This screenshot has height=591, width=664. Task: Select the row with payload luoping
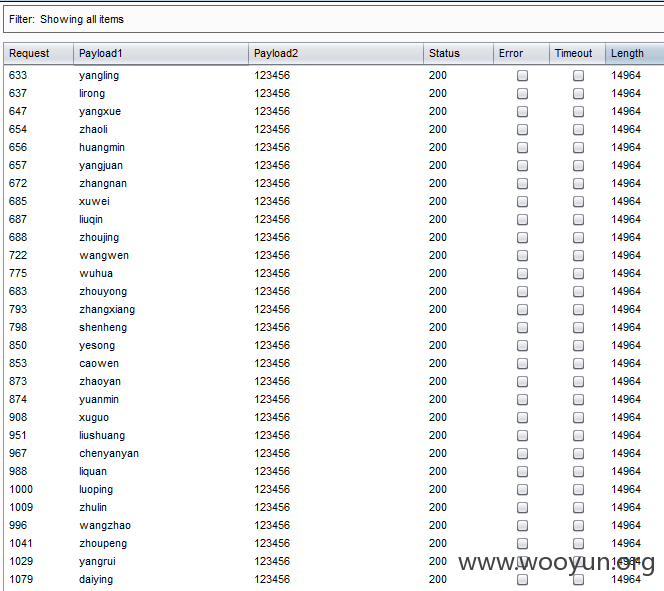pyautogui.click(x=334, y=489)
